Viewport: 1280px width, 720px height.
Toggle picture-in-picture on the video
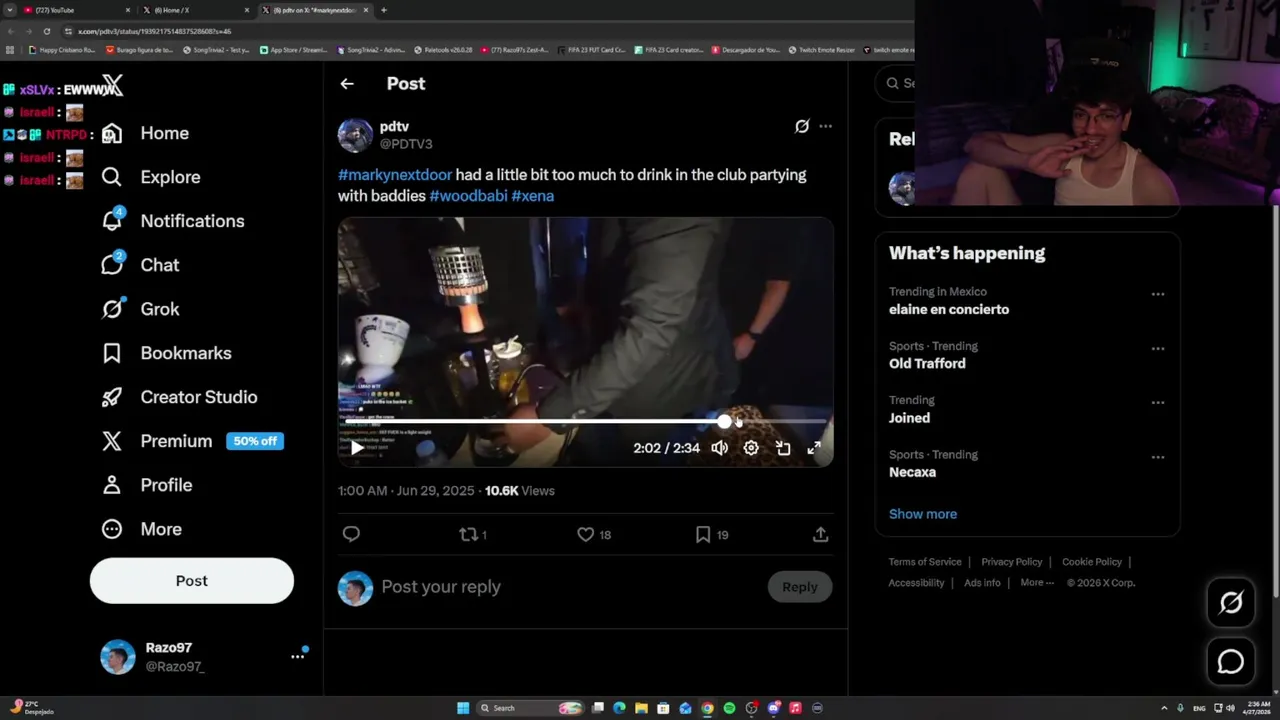tap(783, 448)
